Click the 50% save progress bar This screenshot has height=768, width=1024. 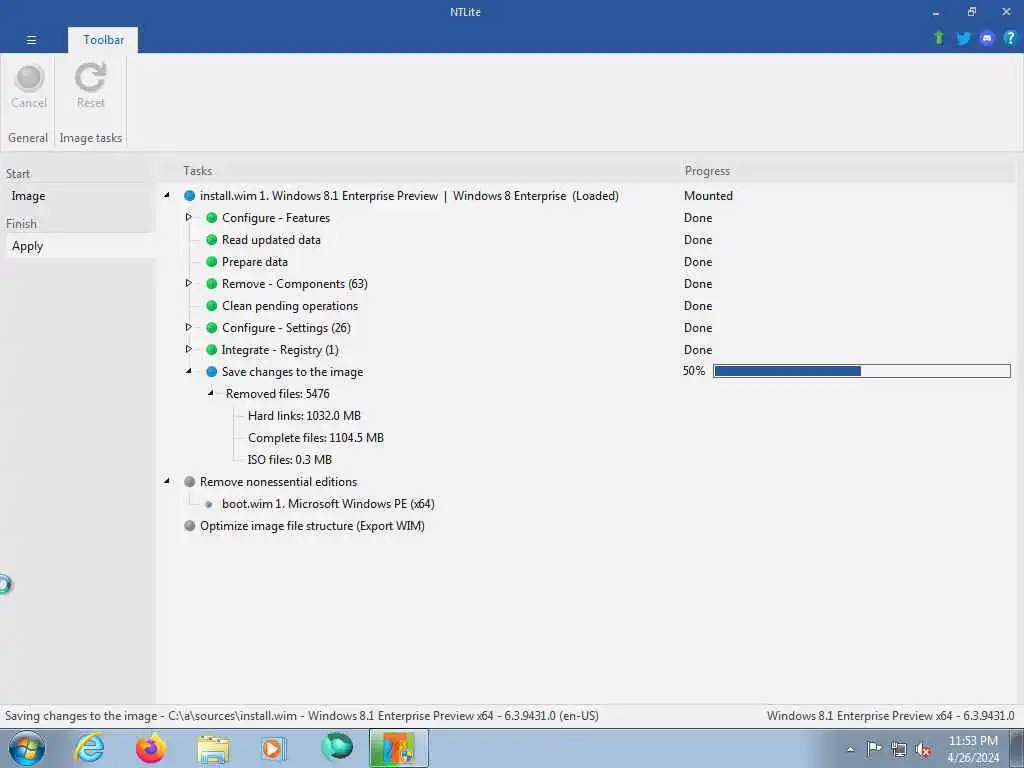861,371
